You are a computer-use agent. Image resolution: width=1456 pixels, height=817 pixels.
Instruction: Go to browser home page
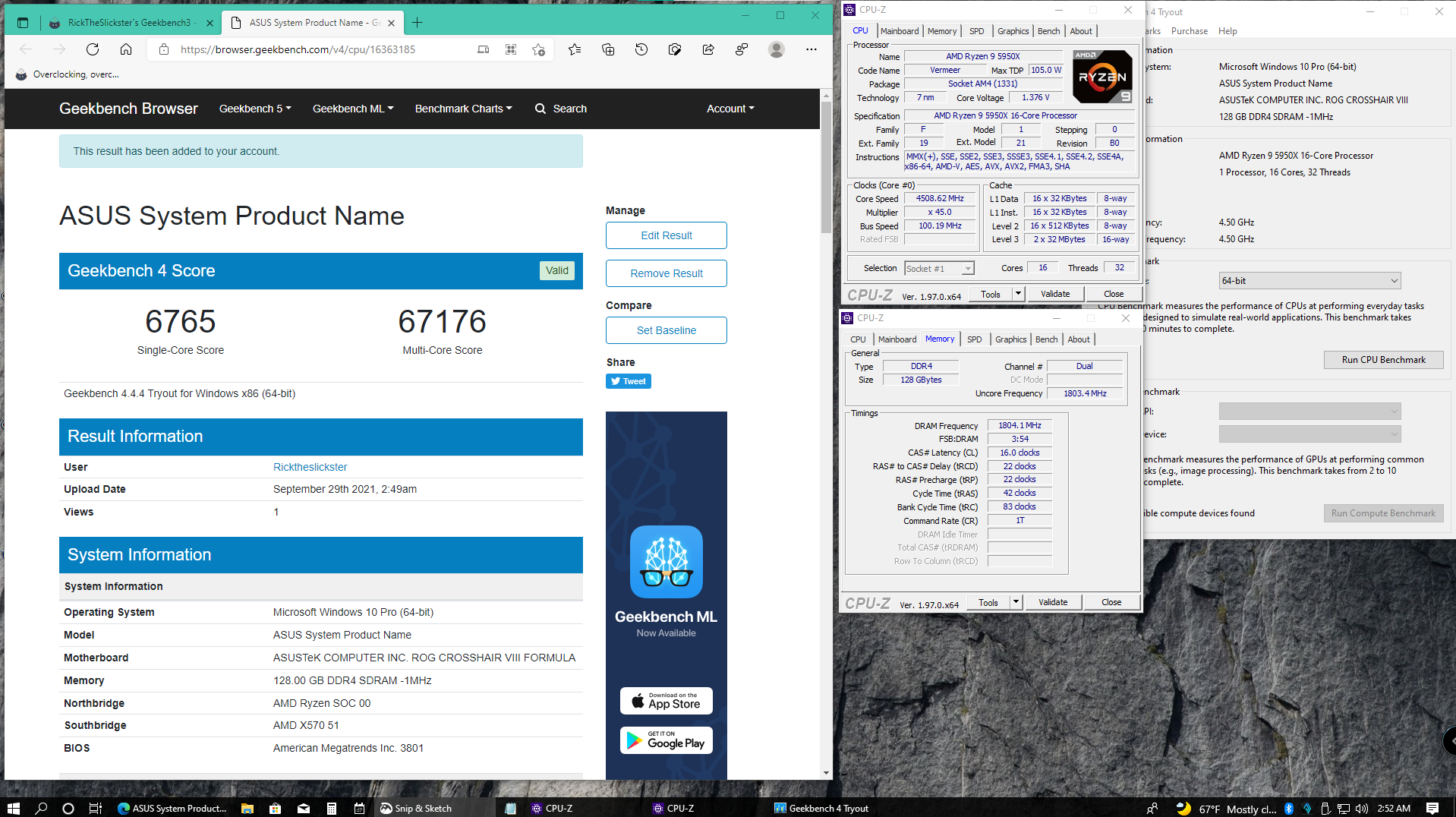coord(126,49)
